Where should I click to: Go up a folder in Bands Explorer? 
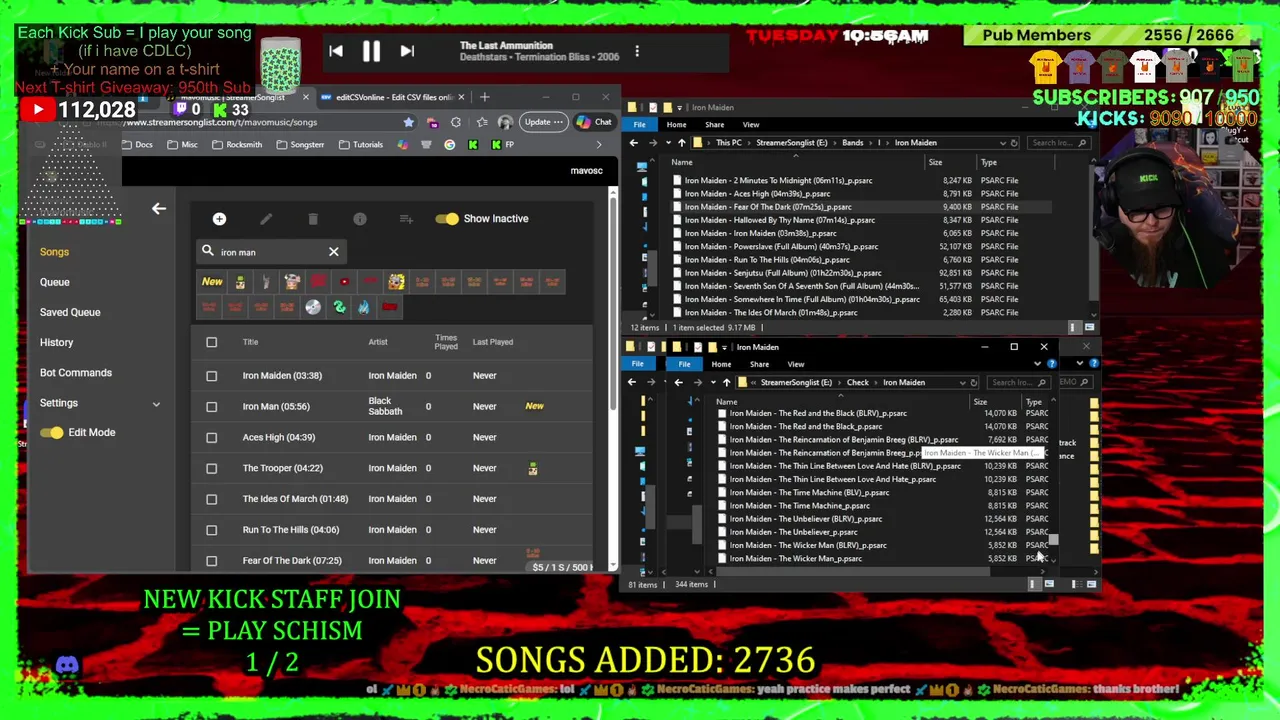pyautogui.click(x=682, y=143)
